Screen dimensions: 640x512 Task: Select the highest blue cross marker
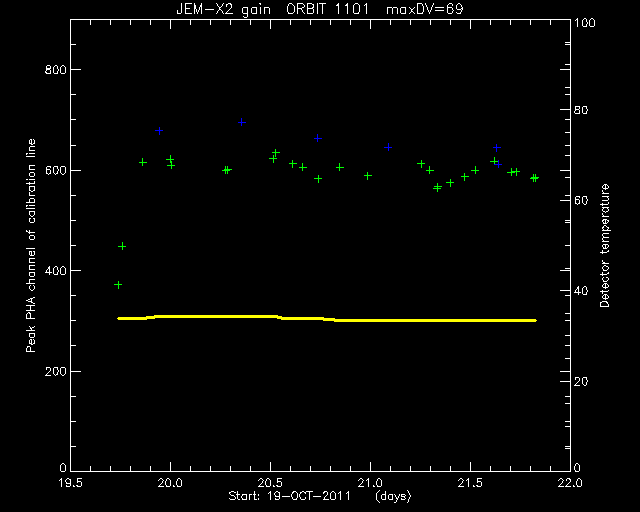point(242,122)
